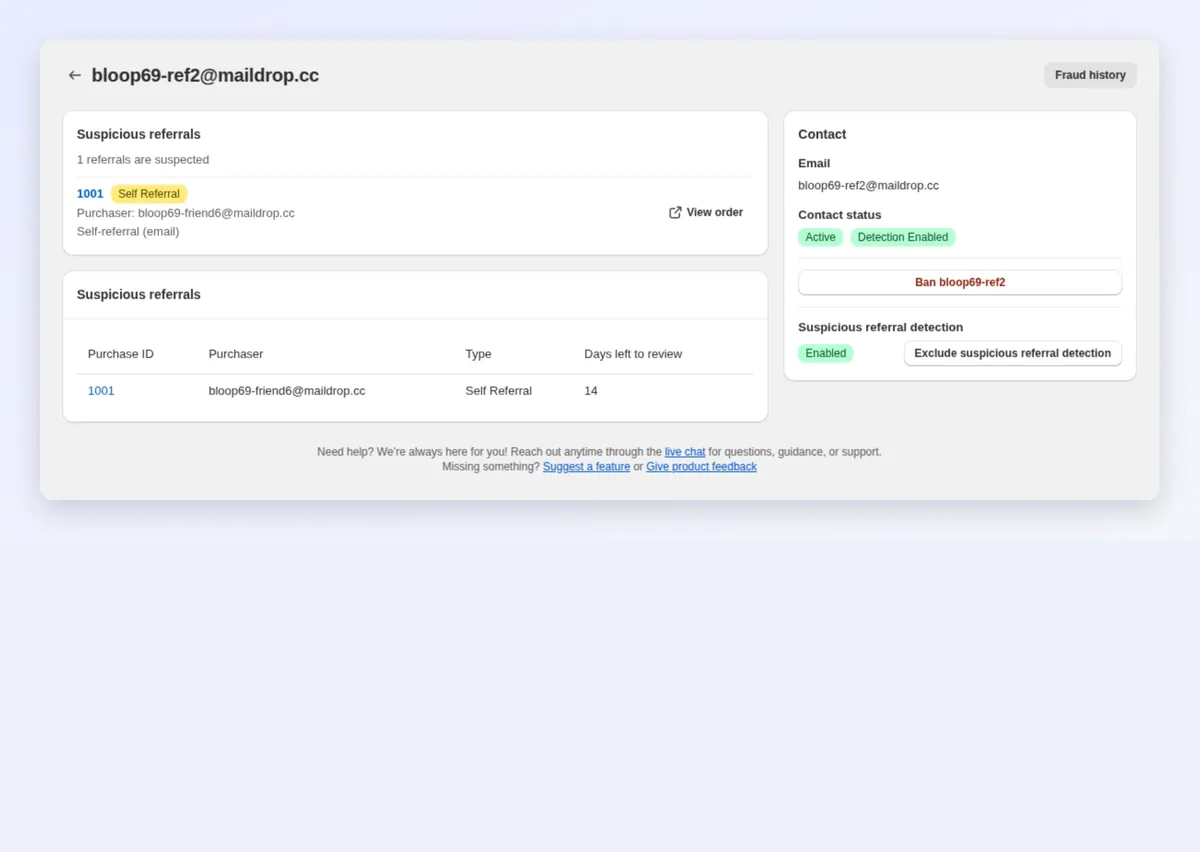Image resolution: width=1200 pixels, height=852 pixels.
Task: Click the Purchaser: bloop69-friend6@maildrop.cc line
Action: (186, 213)
